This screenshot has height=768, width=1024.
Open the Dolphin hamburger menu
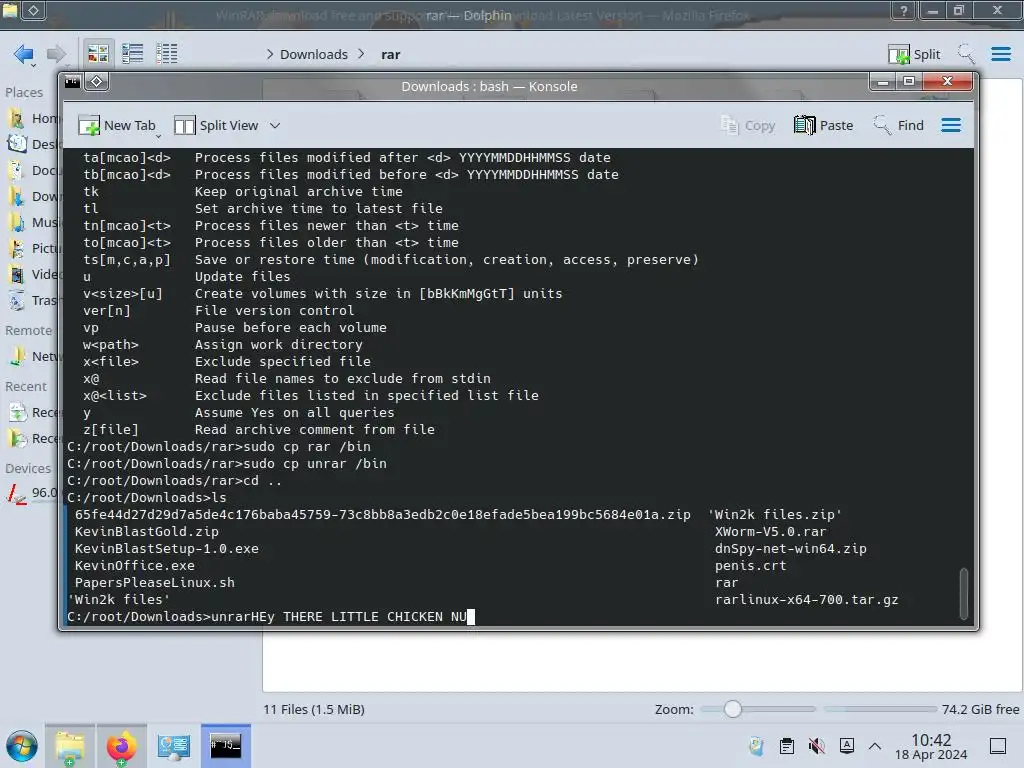coord(1001,54)
